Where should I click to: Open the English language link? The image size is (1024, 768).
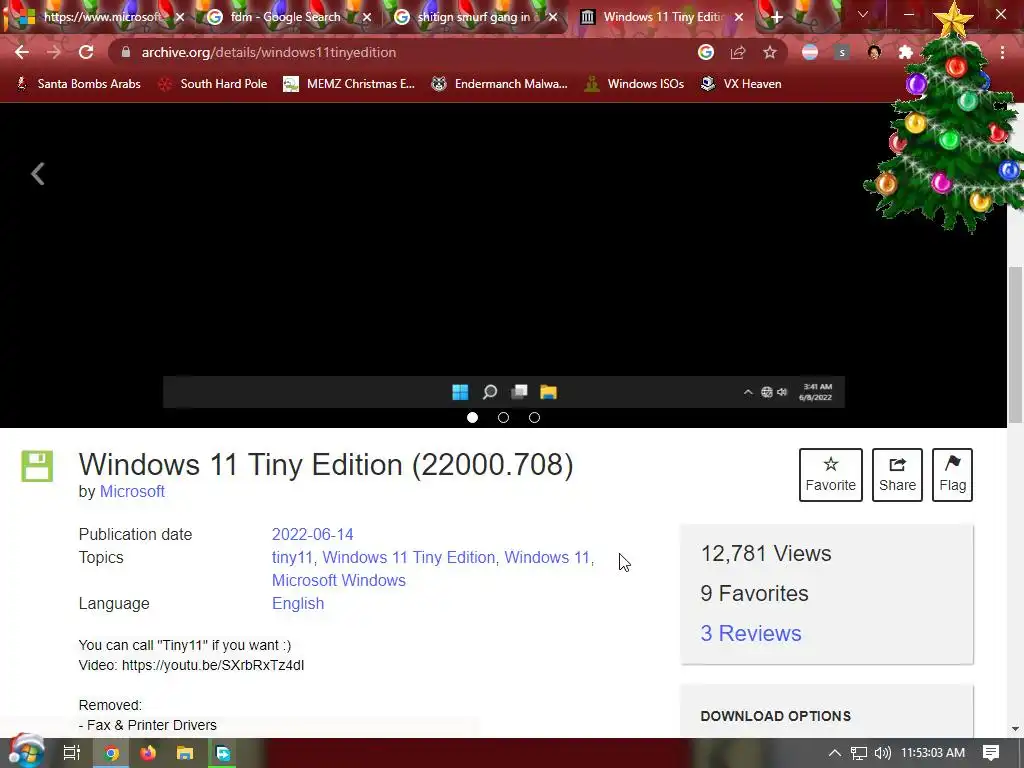pyautogui.click(x=298, y=603)
